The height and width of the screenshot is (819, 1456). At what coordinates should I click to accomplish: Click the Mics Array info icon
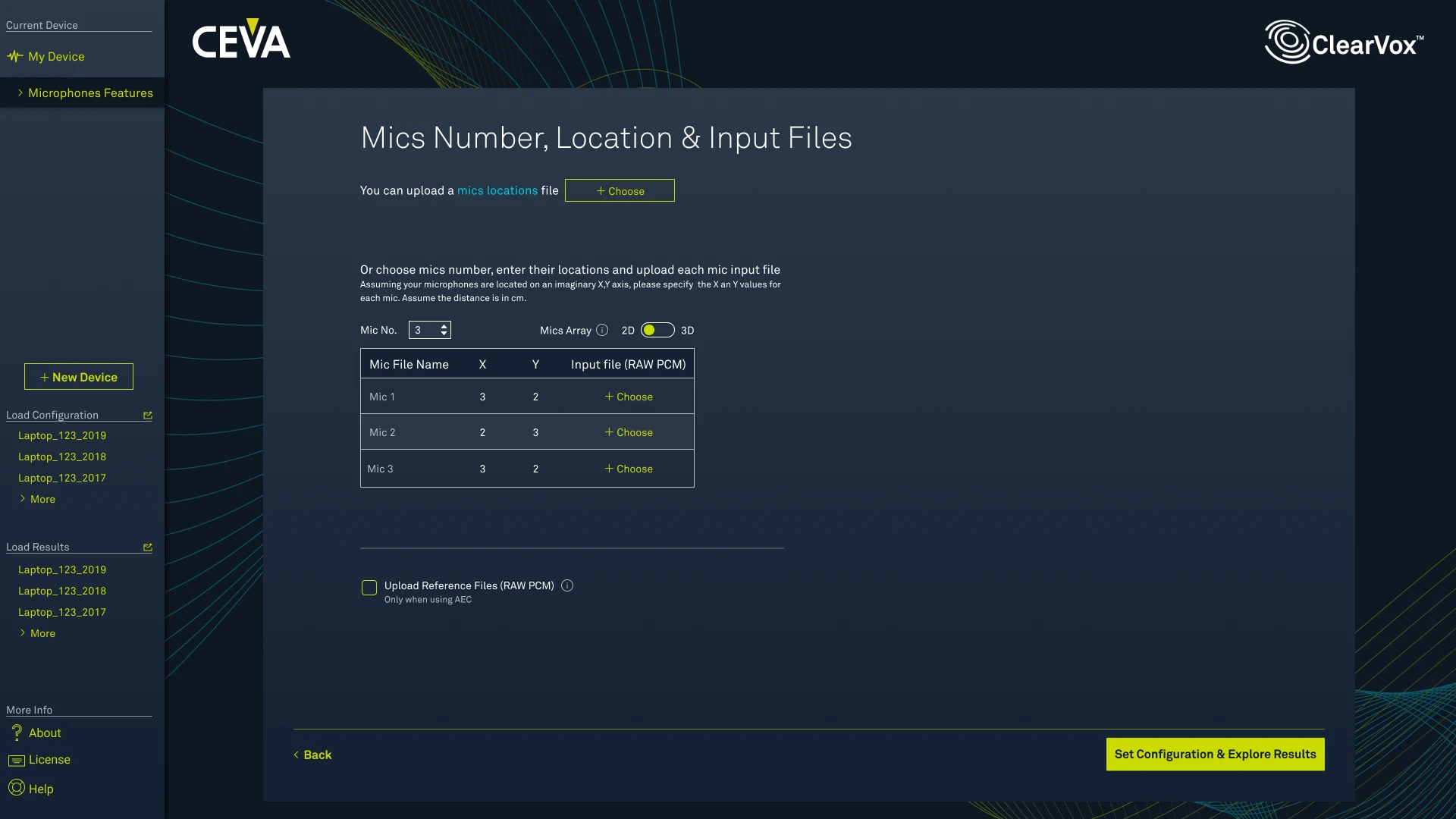coord(602,330)
